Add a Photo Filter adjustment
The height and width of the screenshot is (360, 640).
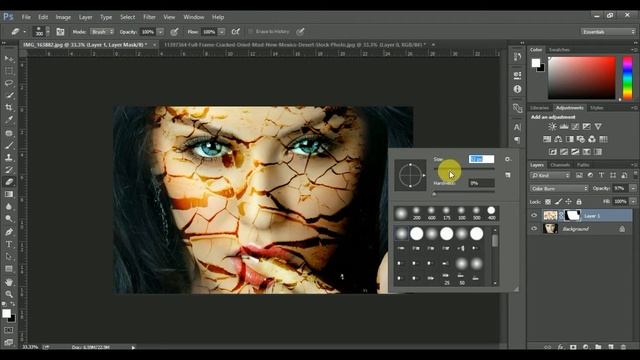(x=580, y=139)
